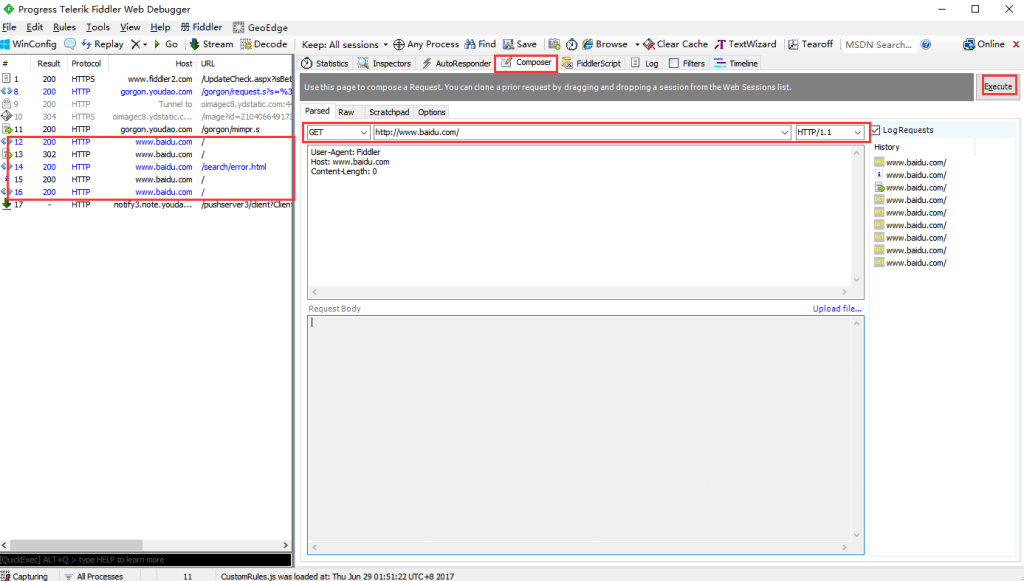The height and width of the screenshot is (581, 1024).
Task: Select session 8 gorgon.youdao.com
Action: point(146,91)
